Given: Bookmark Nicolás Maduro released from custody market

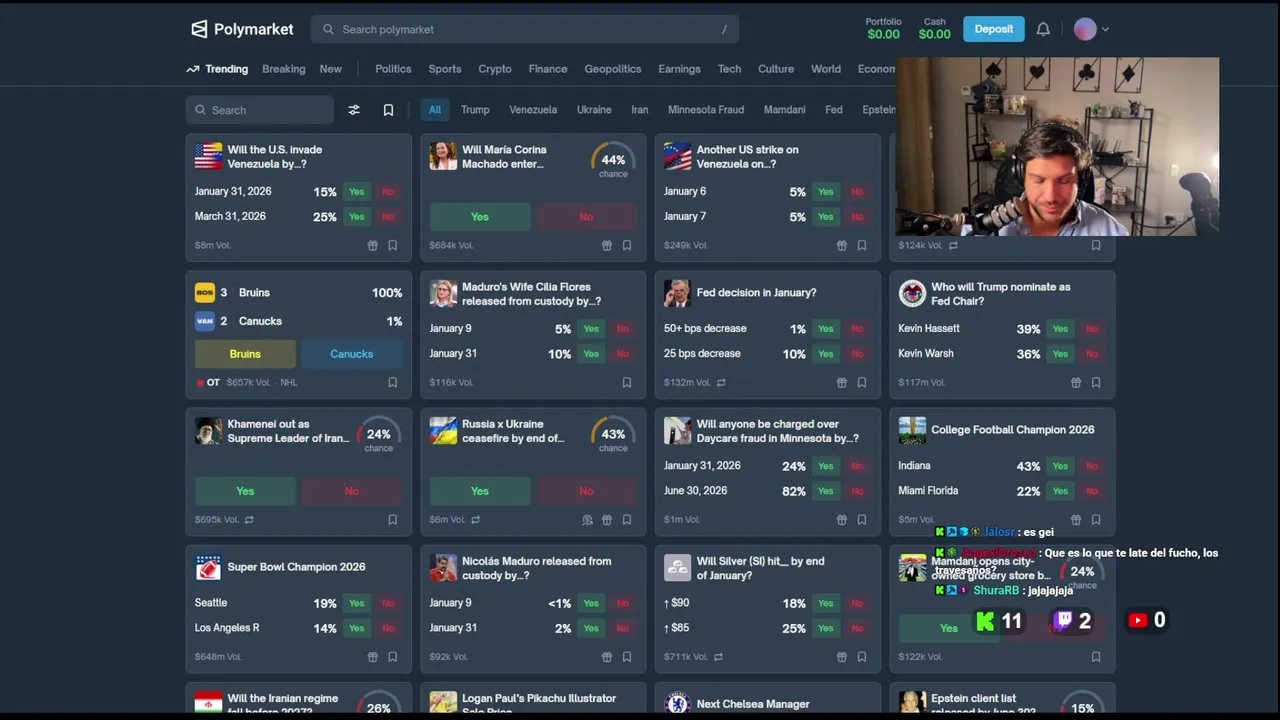Looking at the screenshot, I should point(627,656).
